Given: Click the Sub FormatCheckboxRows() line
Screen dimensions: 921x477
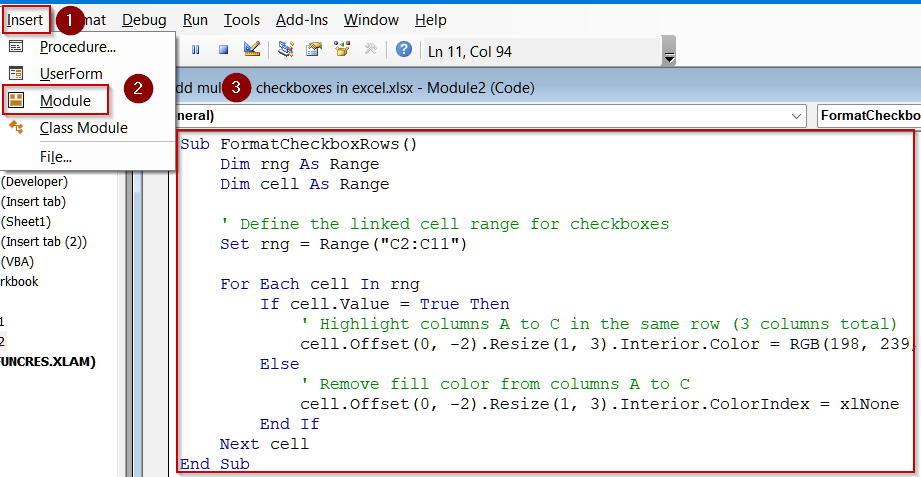Looking at the screenshot, I should point(298,145).
